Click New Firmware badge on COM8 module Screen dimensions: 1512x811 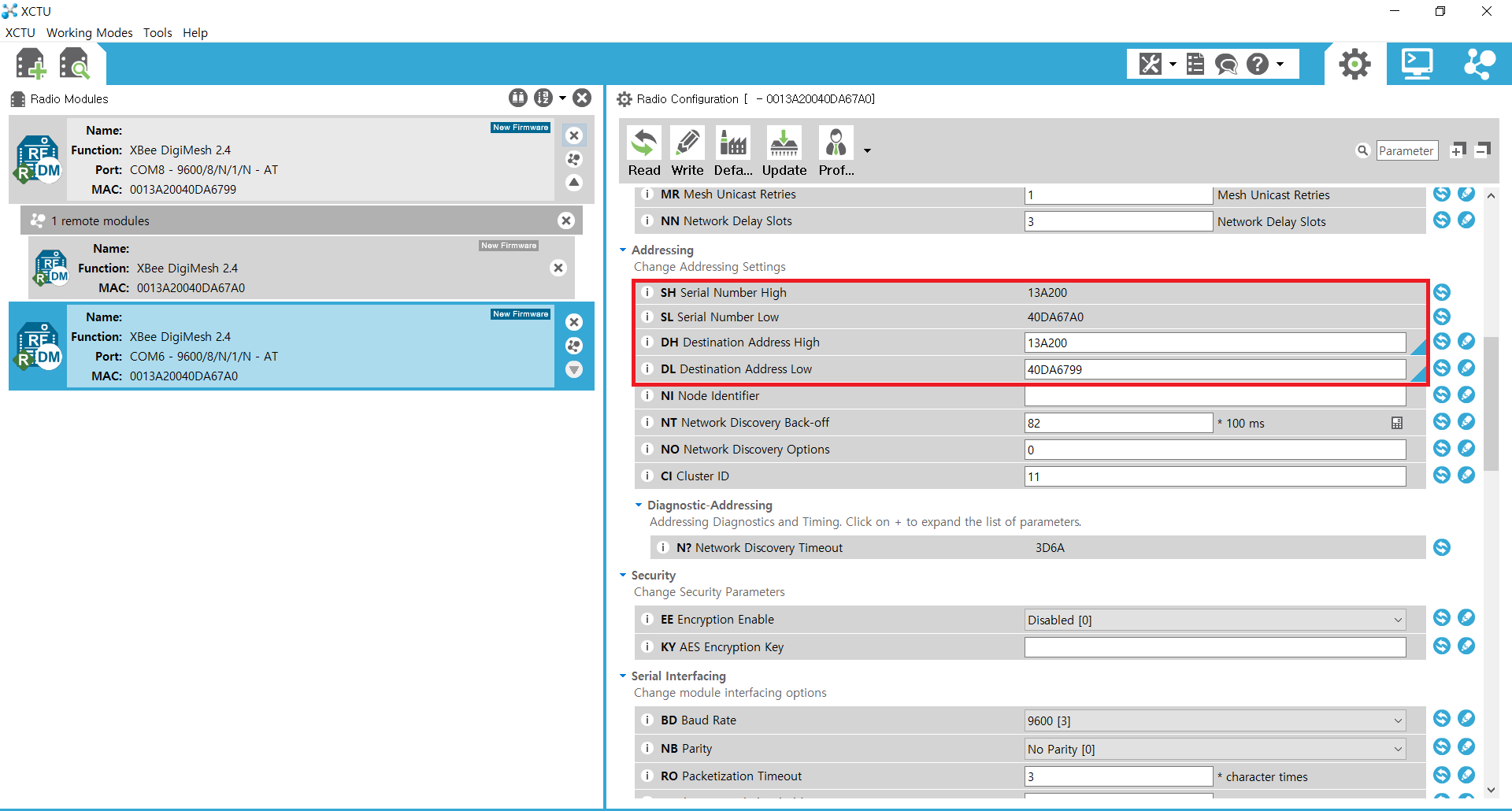click(521, 128)
